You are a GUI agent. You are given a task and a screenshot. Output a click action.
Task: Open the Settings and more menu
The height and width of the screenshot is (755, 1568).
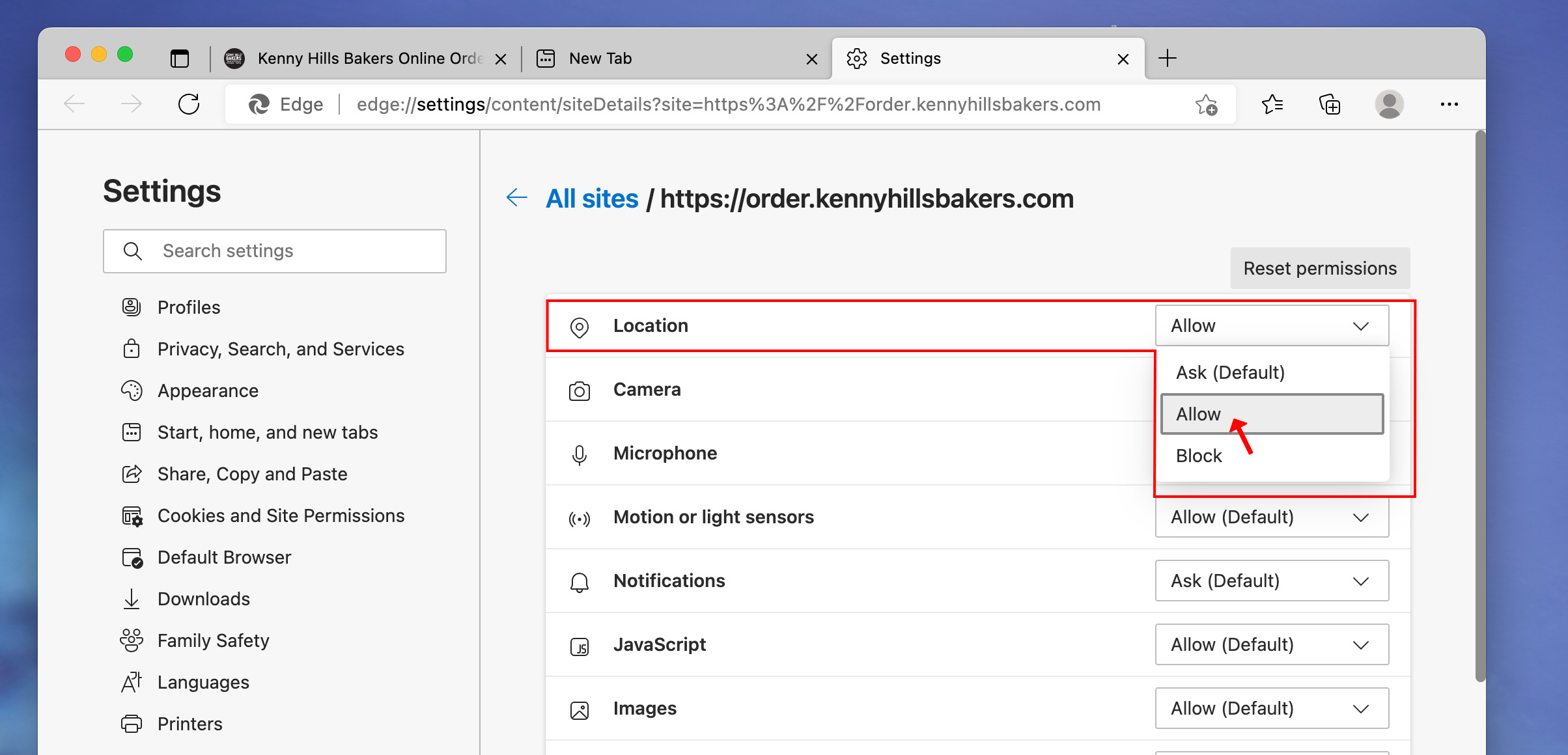pyautogui.click(x=1449, y=104)
